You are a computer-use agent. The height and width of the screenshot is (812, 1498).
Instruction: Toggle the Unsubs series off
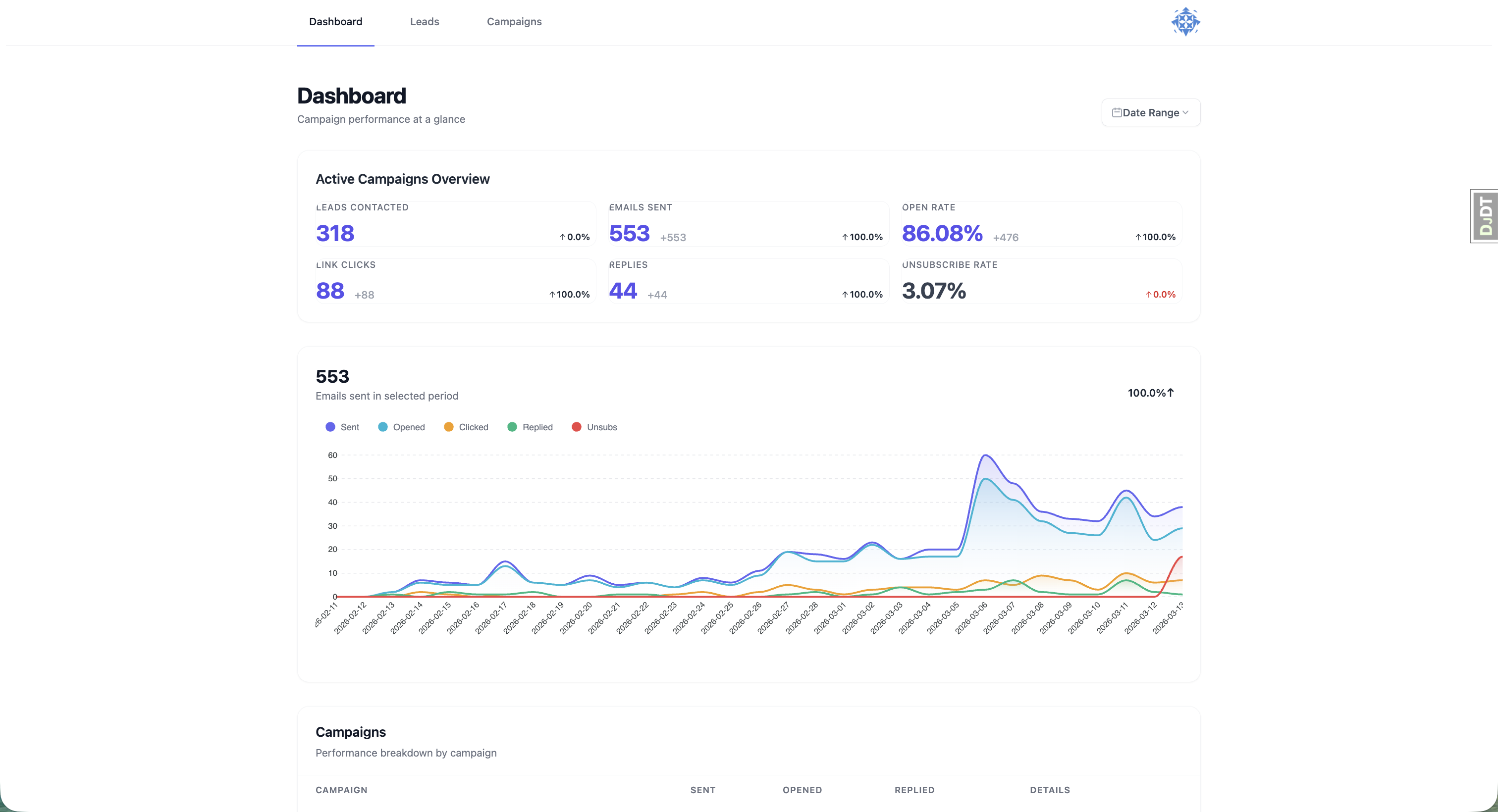[x=594, y=427]
